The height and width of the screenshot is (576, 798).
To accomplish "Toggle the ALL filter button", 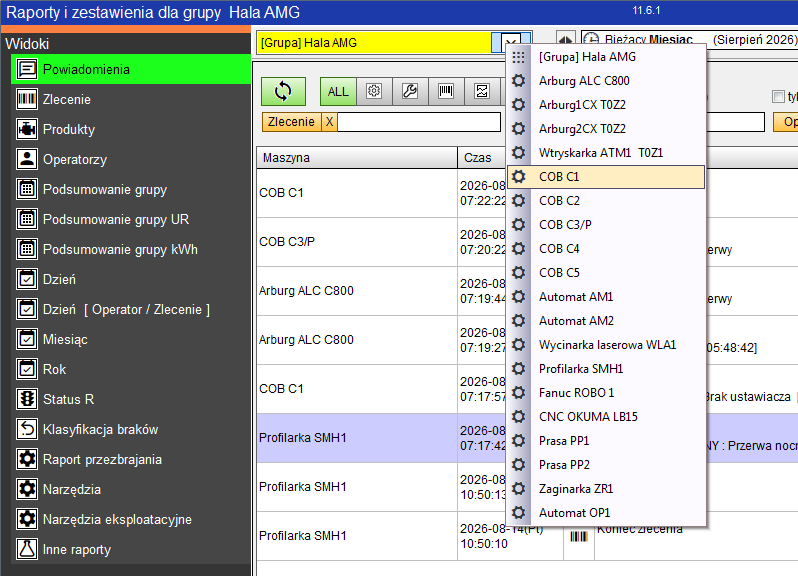I will point(338,92).
